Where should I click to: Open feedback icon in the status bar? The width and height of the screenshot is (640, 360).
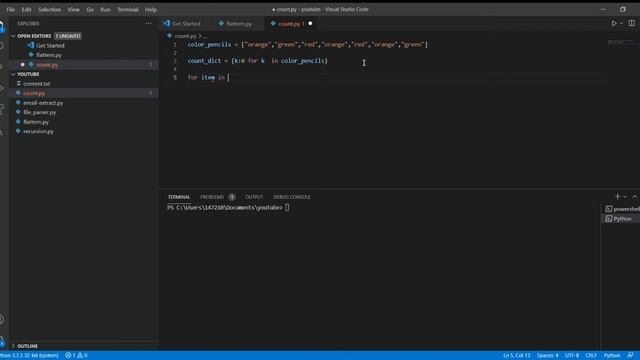click(631, 356)
